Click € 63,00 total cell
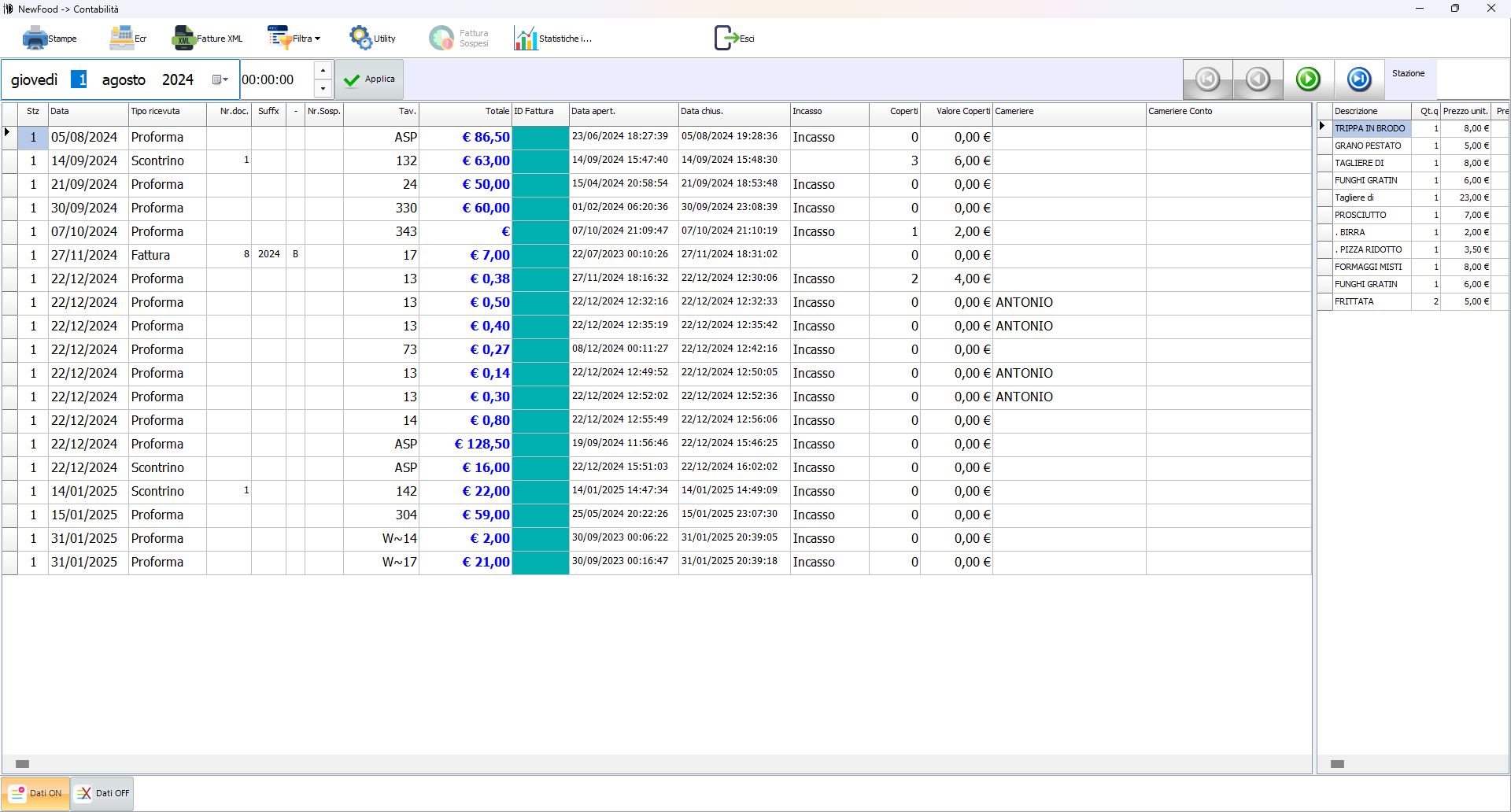The height and width of the screenshot is (812, 1511). coord(466,161)
